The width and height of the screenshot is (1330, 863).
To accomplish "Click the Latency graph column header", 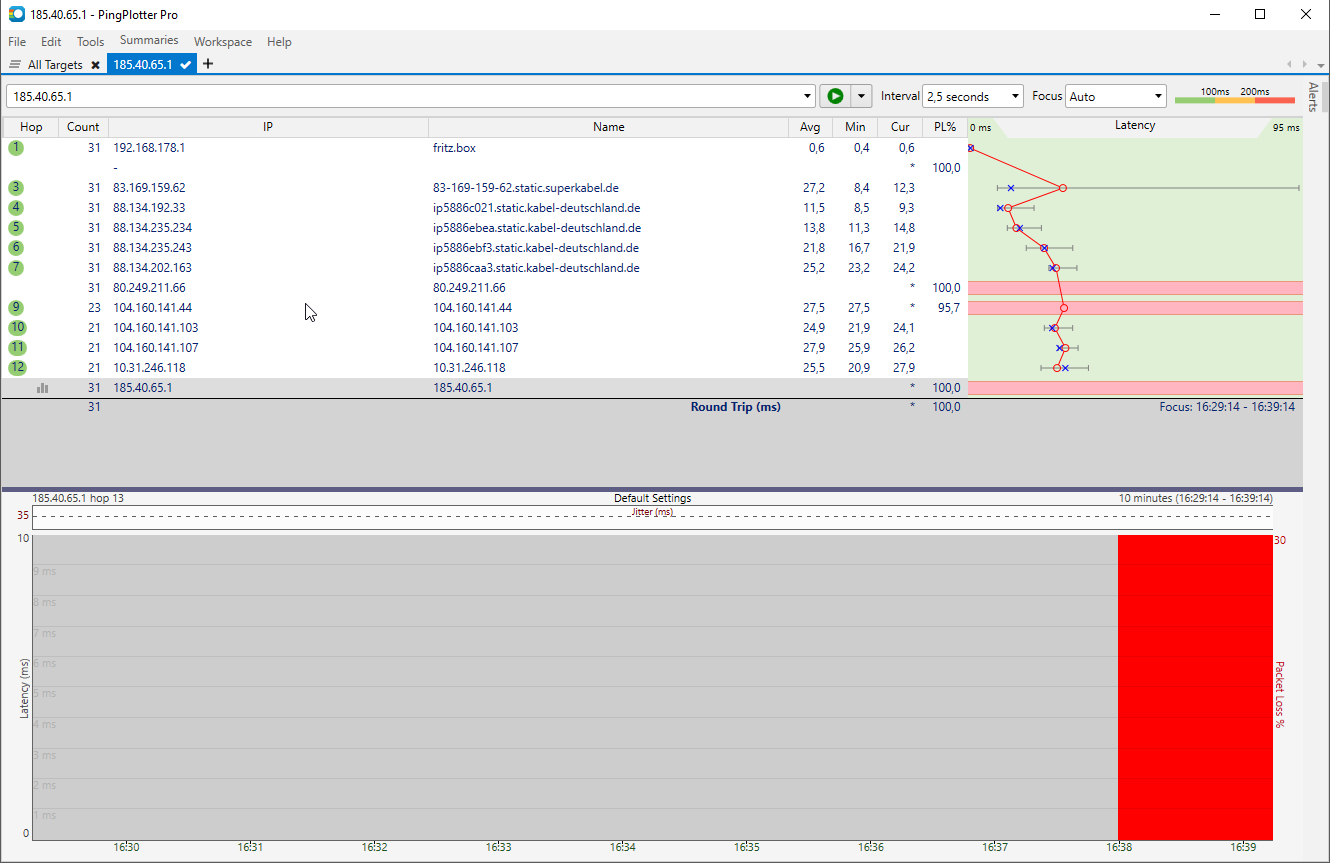I will [x=1135, y=126].
